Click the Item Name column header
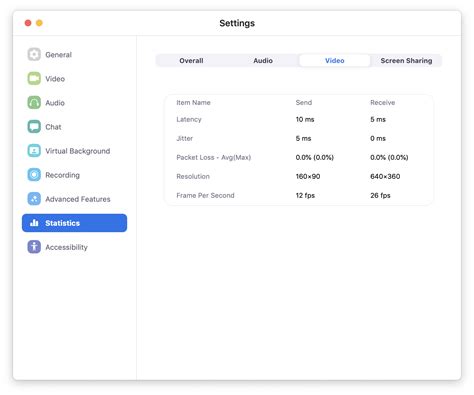Viewport: 474px width, 395px height. point(193,103)
